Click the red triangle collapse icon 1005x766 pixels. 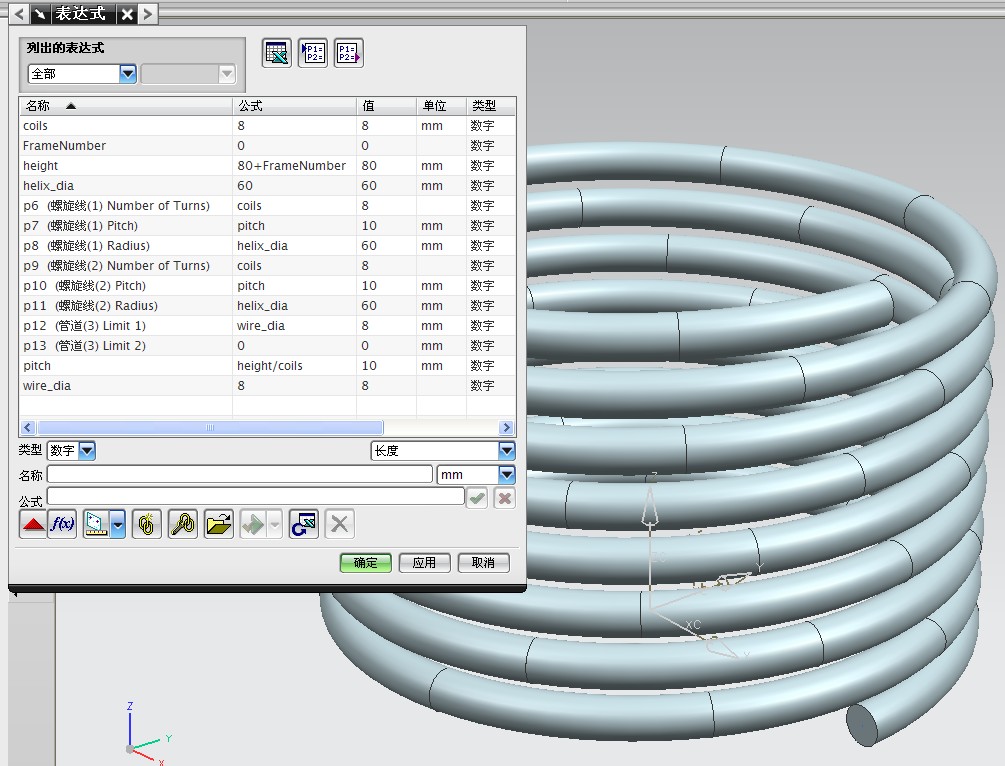(x=33, y=524)
